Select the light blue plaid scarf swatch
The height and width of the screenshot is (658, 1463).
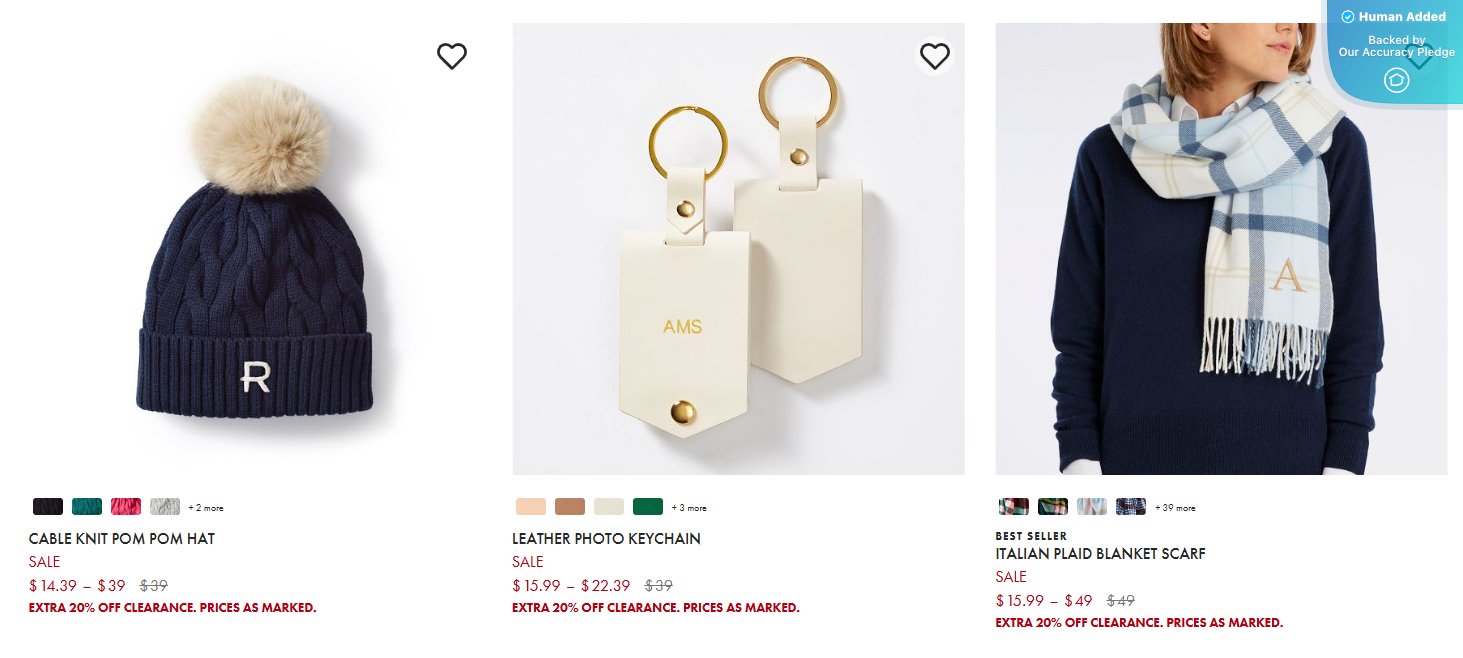click(1092, 507)
